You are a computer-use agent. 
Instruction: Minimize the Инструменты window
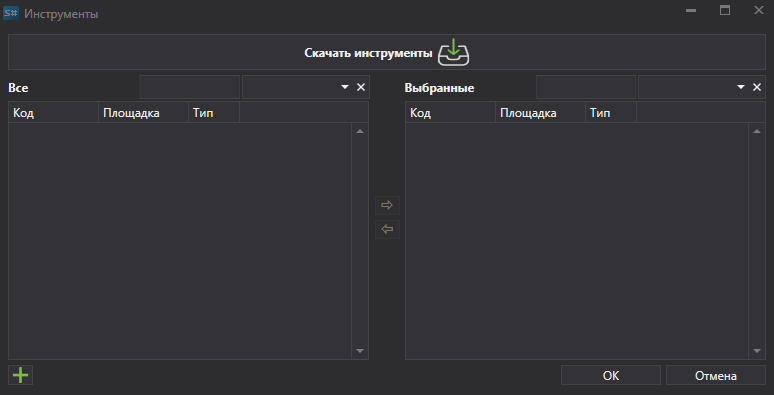(691, 10)
